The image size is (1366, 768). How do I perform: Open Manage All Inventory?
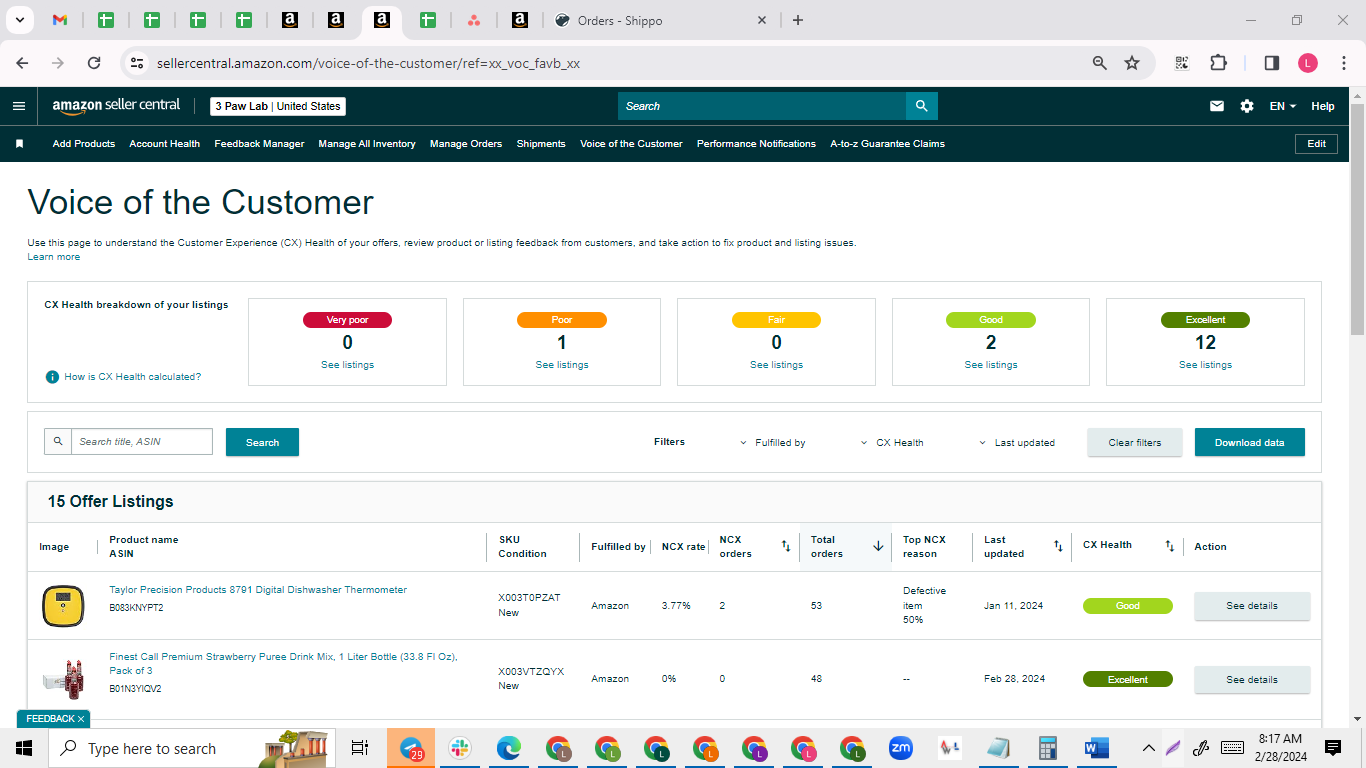click(367, 144)
